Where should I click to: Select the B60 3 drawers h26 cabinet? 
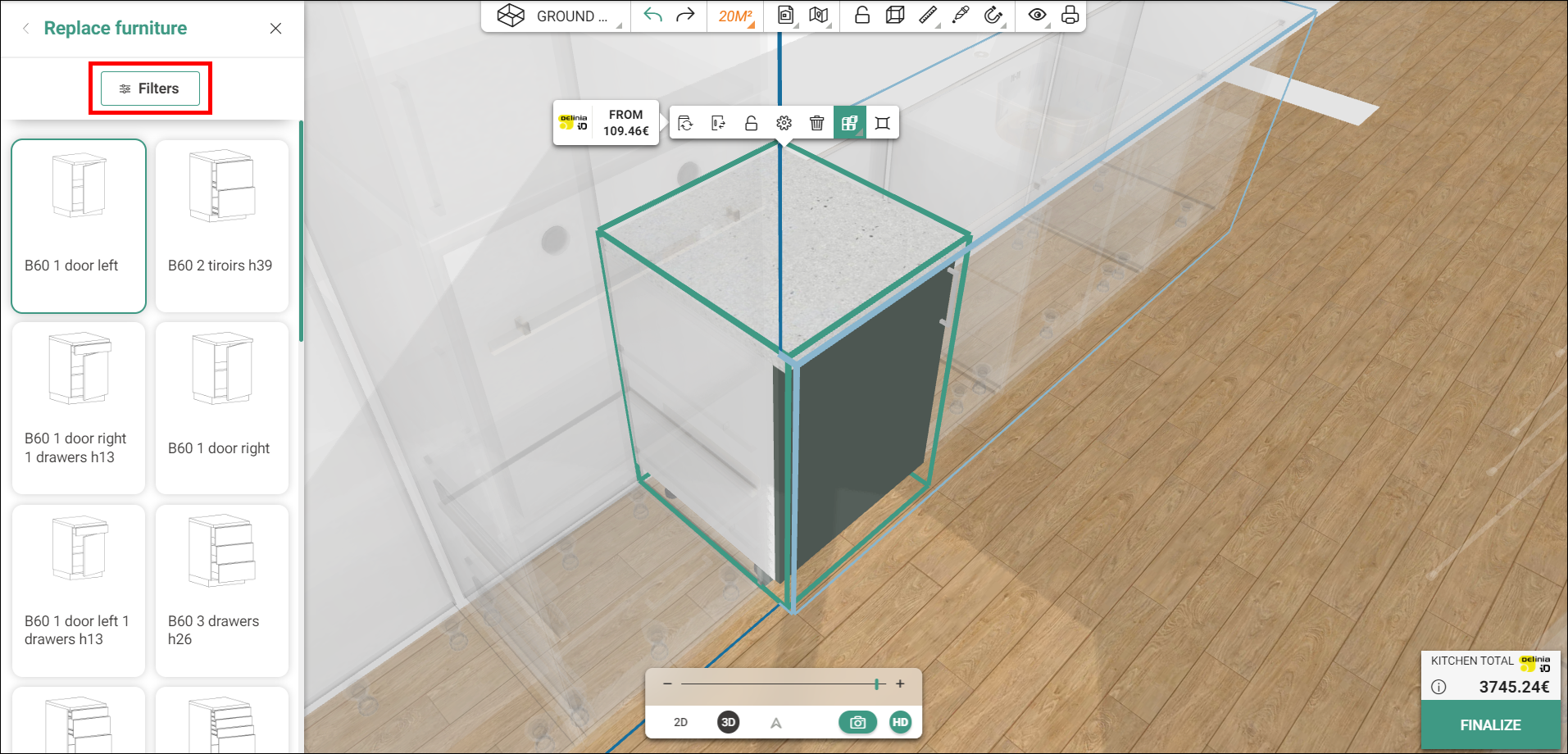click(x=222, y=591)
